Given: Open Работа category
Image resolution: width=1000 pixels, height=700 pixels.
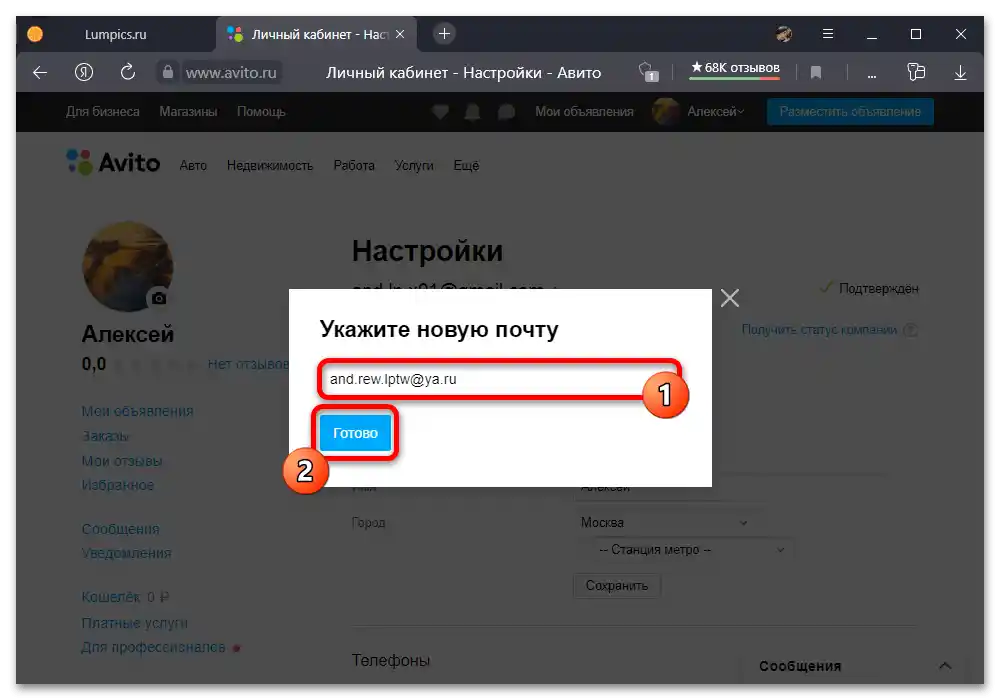Looking at the screenshot, I should point(354,166).
